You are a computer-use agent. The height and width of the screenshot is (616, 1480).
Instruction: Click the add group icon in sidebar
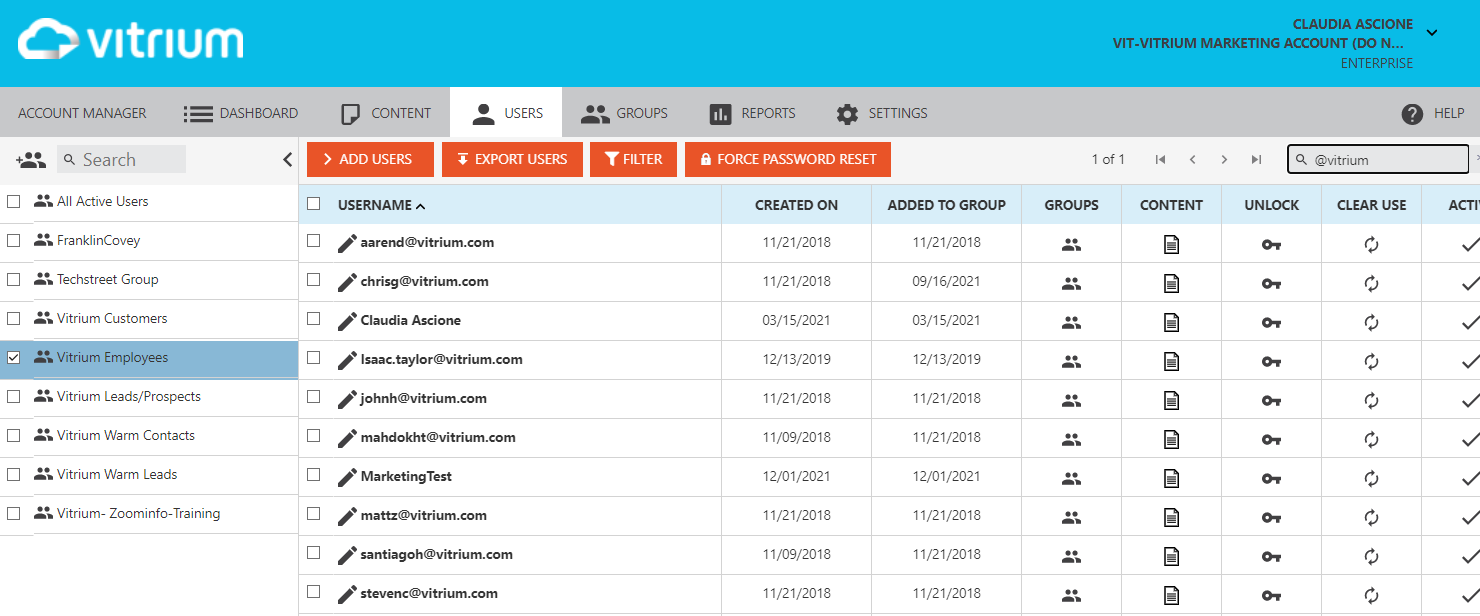point(31,160)
